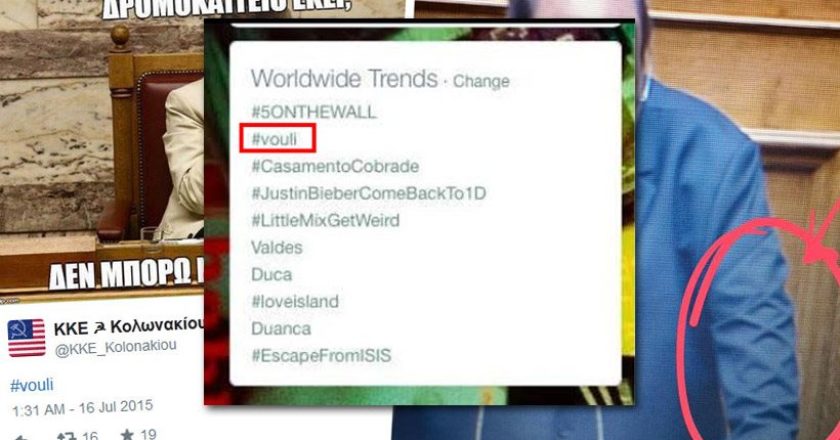Click the KKE flag profile avatar
840x440 pixels.
[x=27, y=338]
